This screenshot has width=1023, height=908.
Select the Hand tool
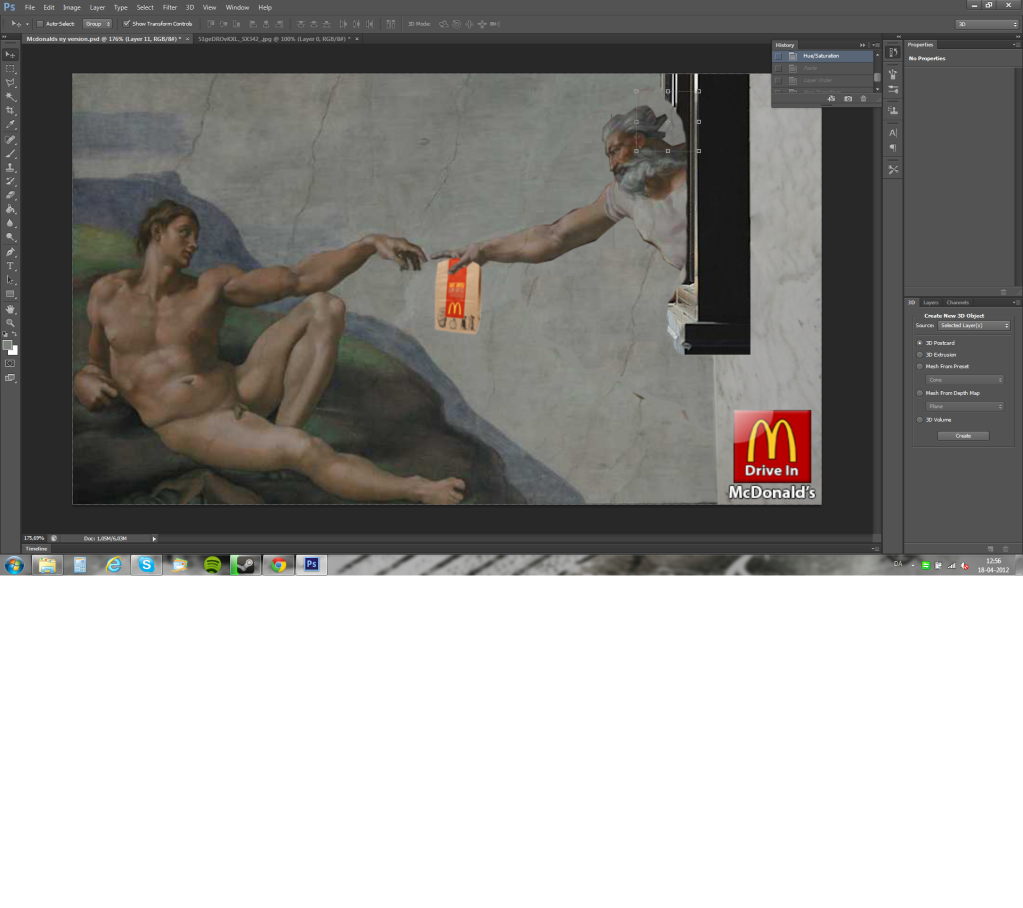[x=10, y=309]
